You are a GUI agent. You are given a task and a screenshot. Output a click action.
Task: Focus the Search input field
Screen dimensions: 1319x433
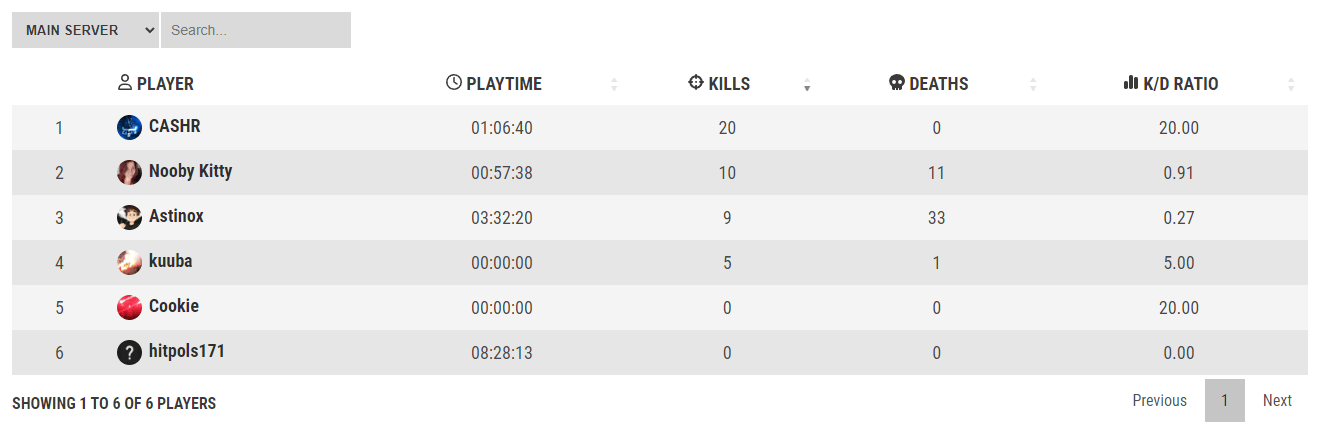point(256,30)
